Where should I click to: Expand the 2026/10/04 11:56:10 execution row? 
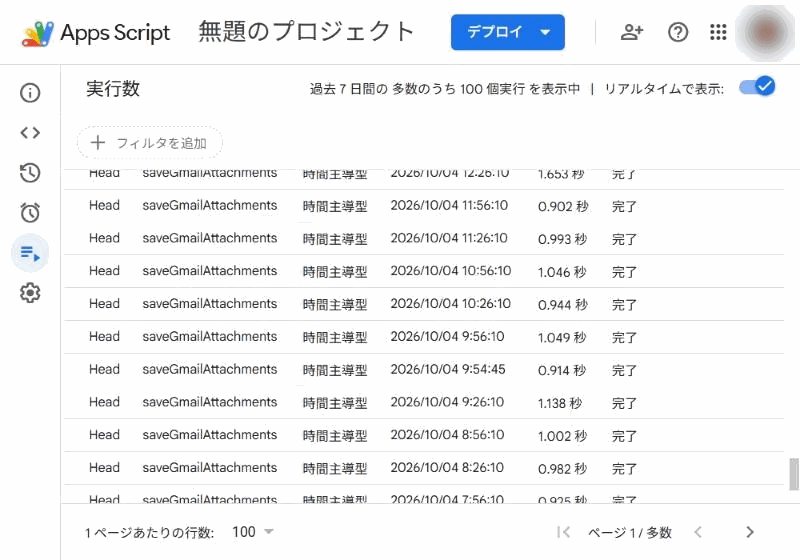click(x=424, y=206)
